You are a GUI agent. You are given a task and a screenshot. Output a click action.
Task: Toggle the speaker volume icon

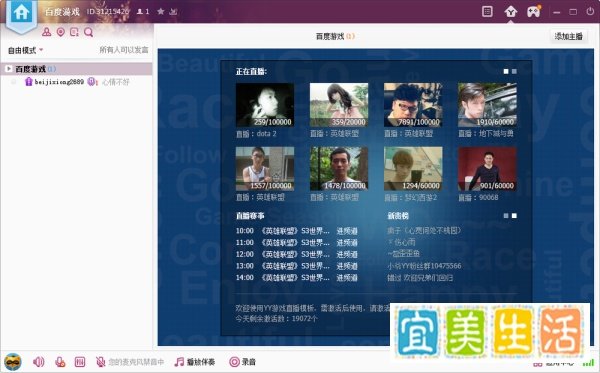pos(39,362)
